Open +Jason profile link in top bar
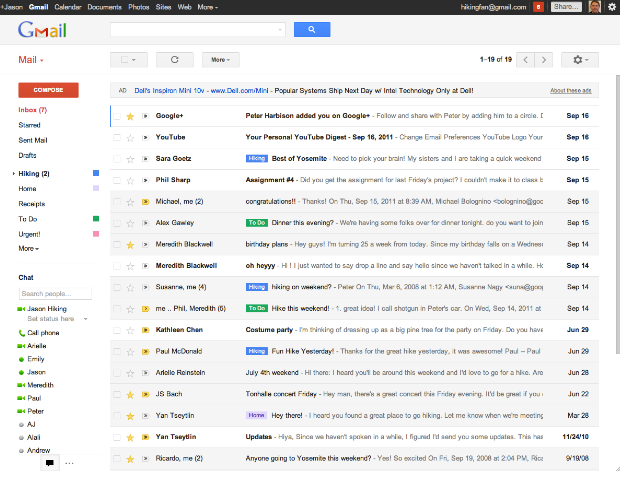Screen dimensions: 620x477 tap(12, 7)
